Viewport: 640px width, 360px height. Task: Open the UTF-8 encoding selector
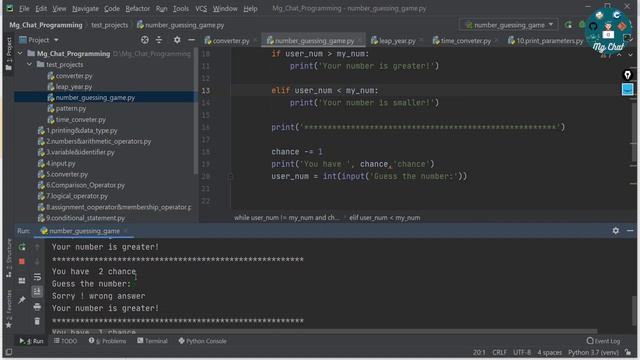coord(522,352)
